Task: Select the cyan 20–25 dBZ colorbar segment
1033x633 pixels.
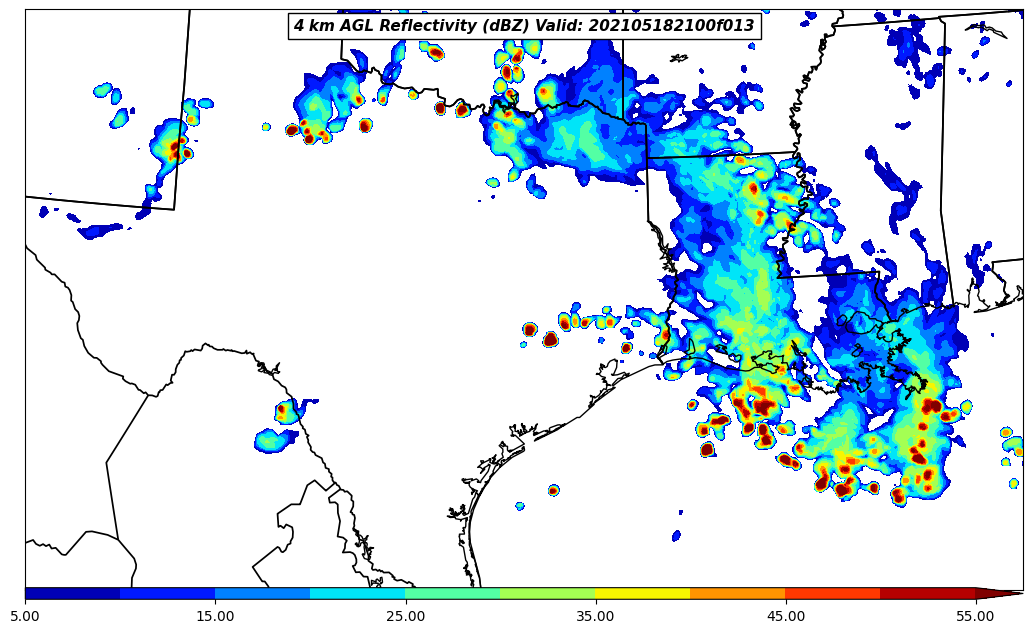Action: click(x=357, y=593)
